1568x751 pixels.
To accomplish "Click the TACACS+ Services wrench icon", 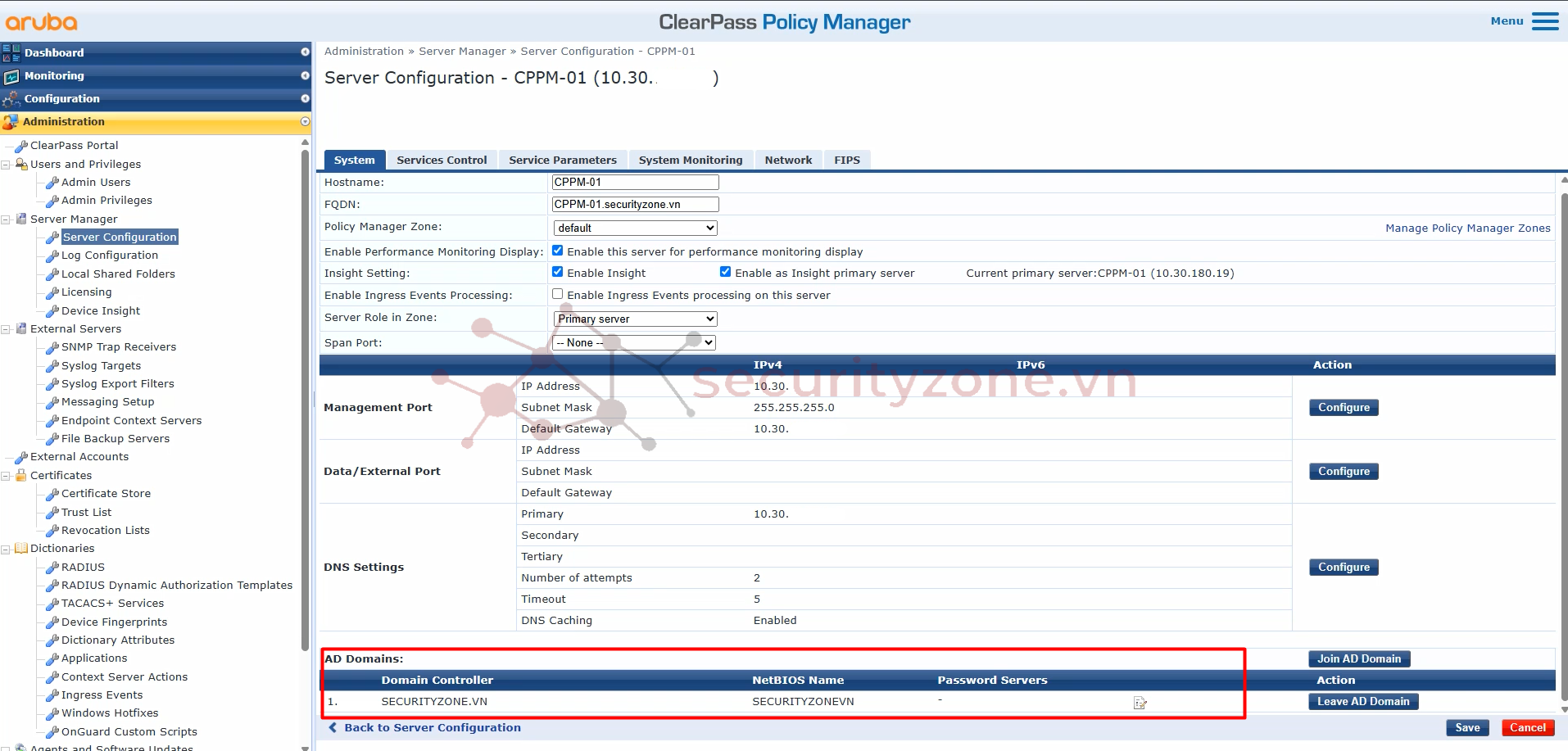I will pos(52,604).
